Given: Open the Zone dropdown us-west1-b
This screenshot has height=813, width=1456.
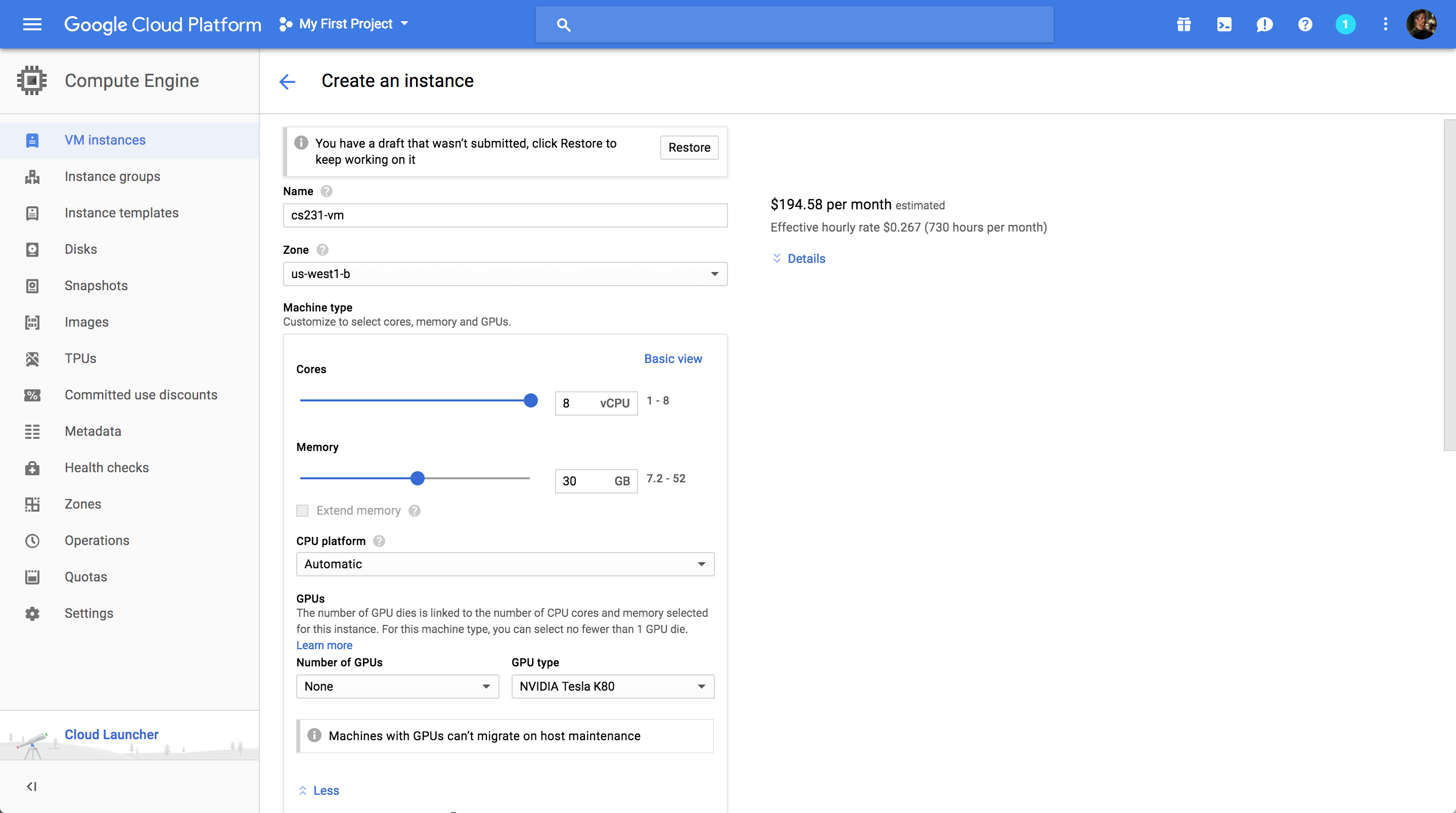Looking at the screenshot, I should tap(505, 274).
